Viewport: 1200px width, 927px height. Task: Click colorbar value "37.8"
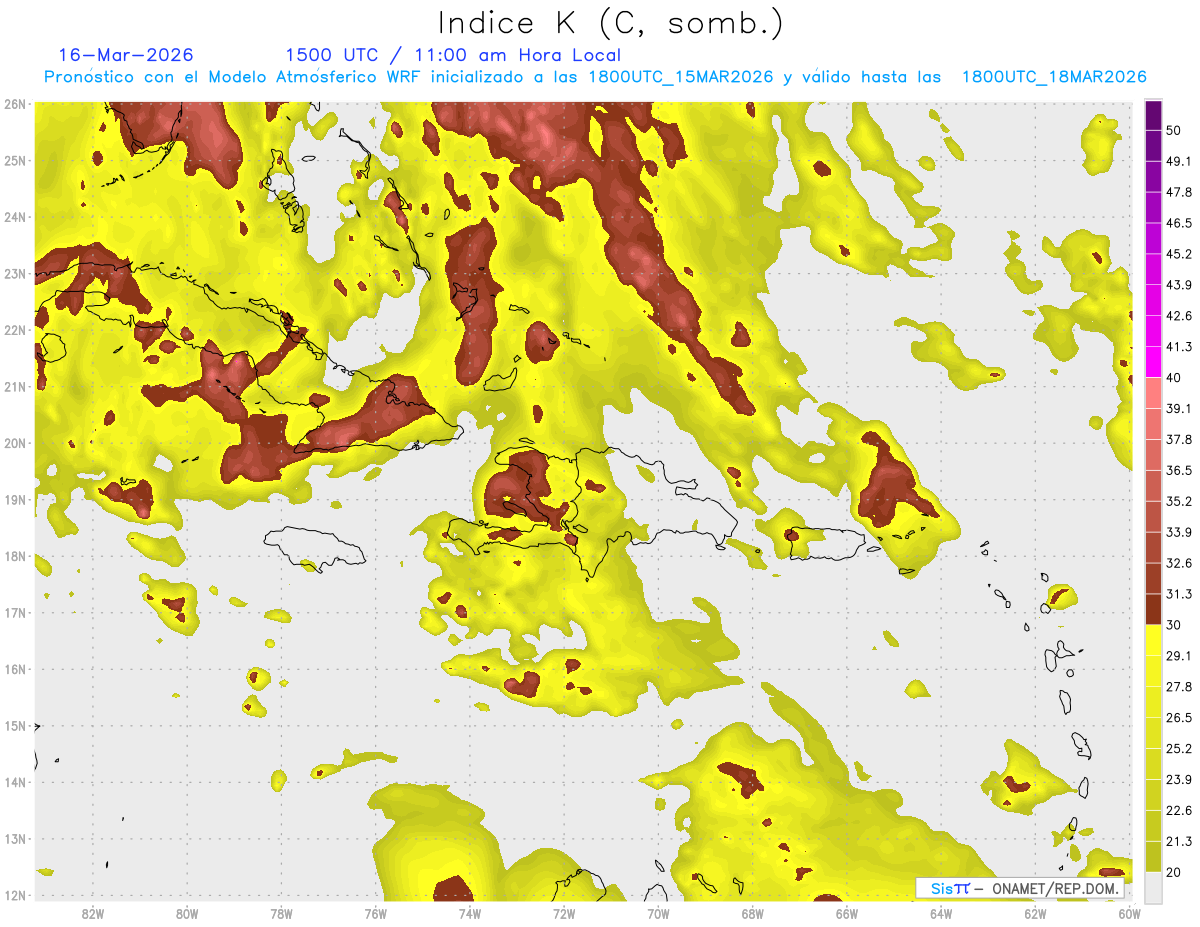1178,439
